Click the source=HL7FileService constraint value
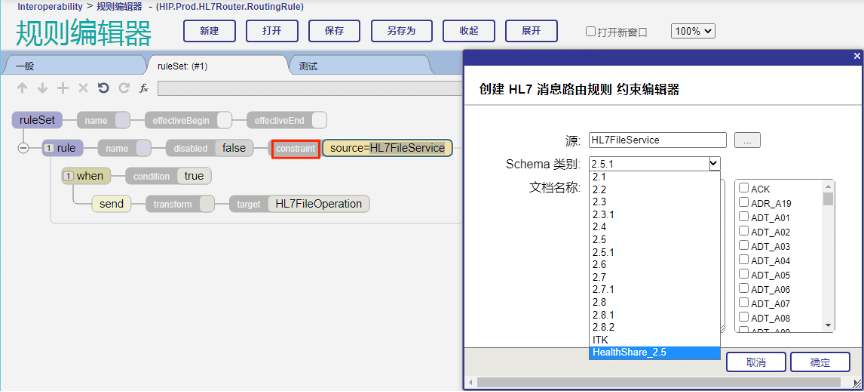The width and height of the screenshot is (864, 392). [387, 148]
